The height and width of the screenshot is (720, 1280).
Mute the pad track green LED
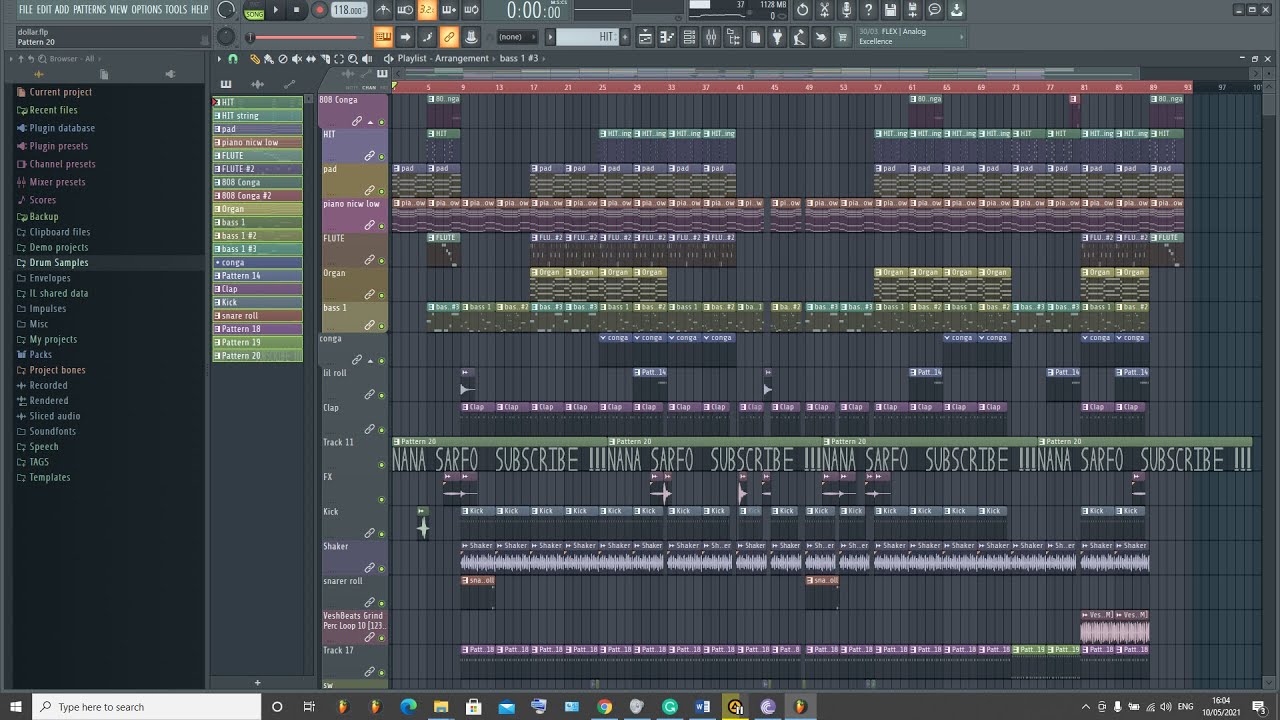point(381,191)
